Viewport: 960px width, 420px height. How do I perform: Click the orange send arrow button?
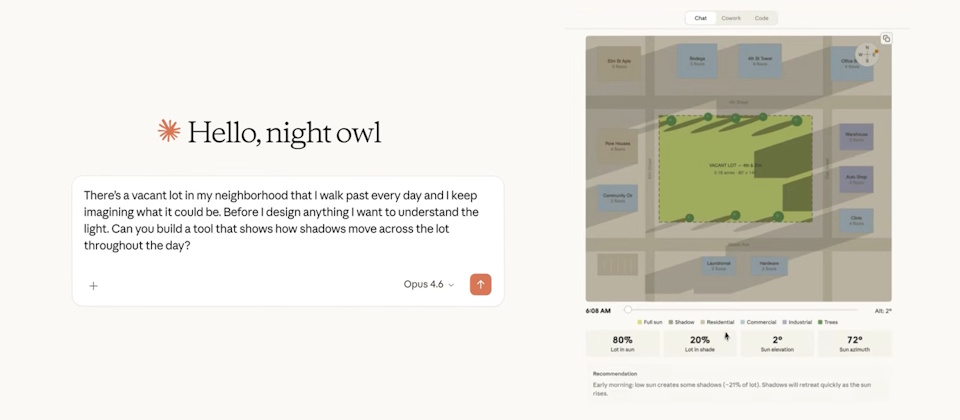[480, 285]
